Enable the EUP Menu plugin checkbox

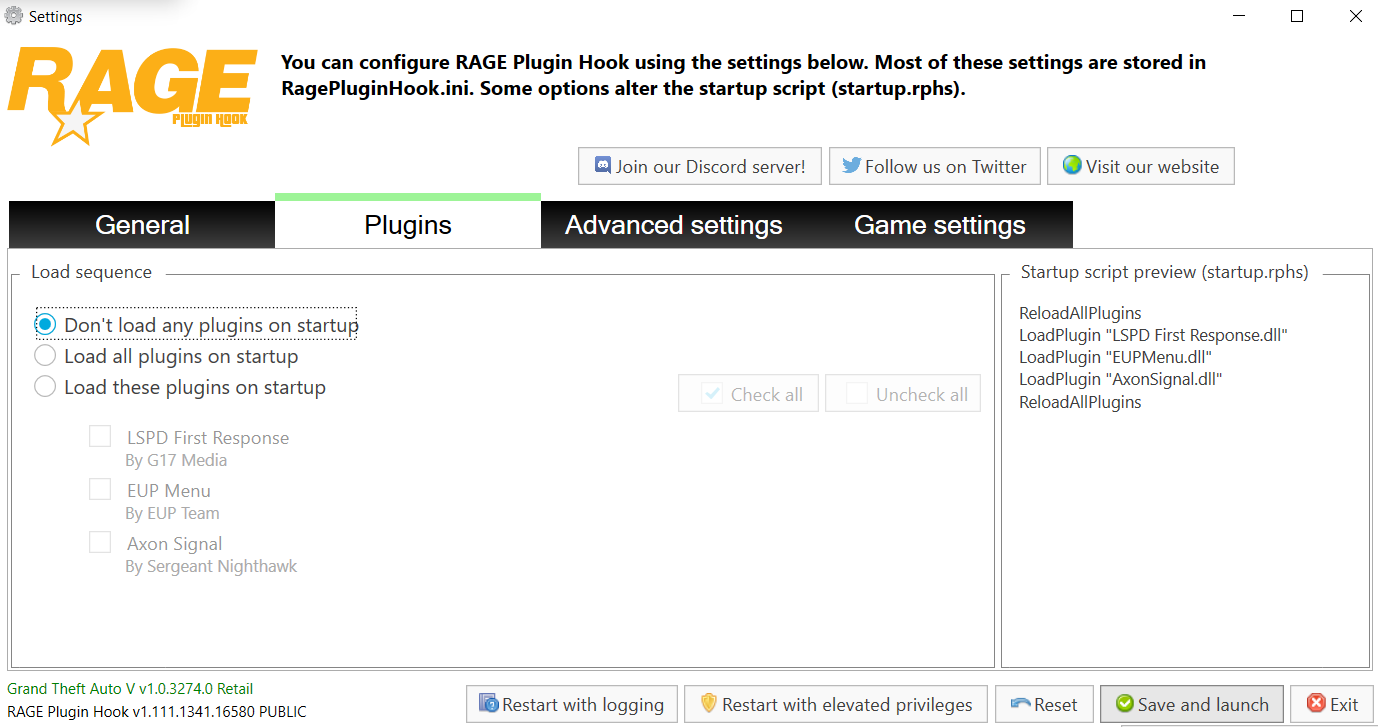(x=100, y=490)
